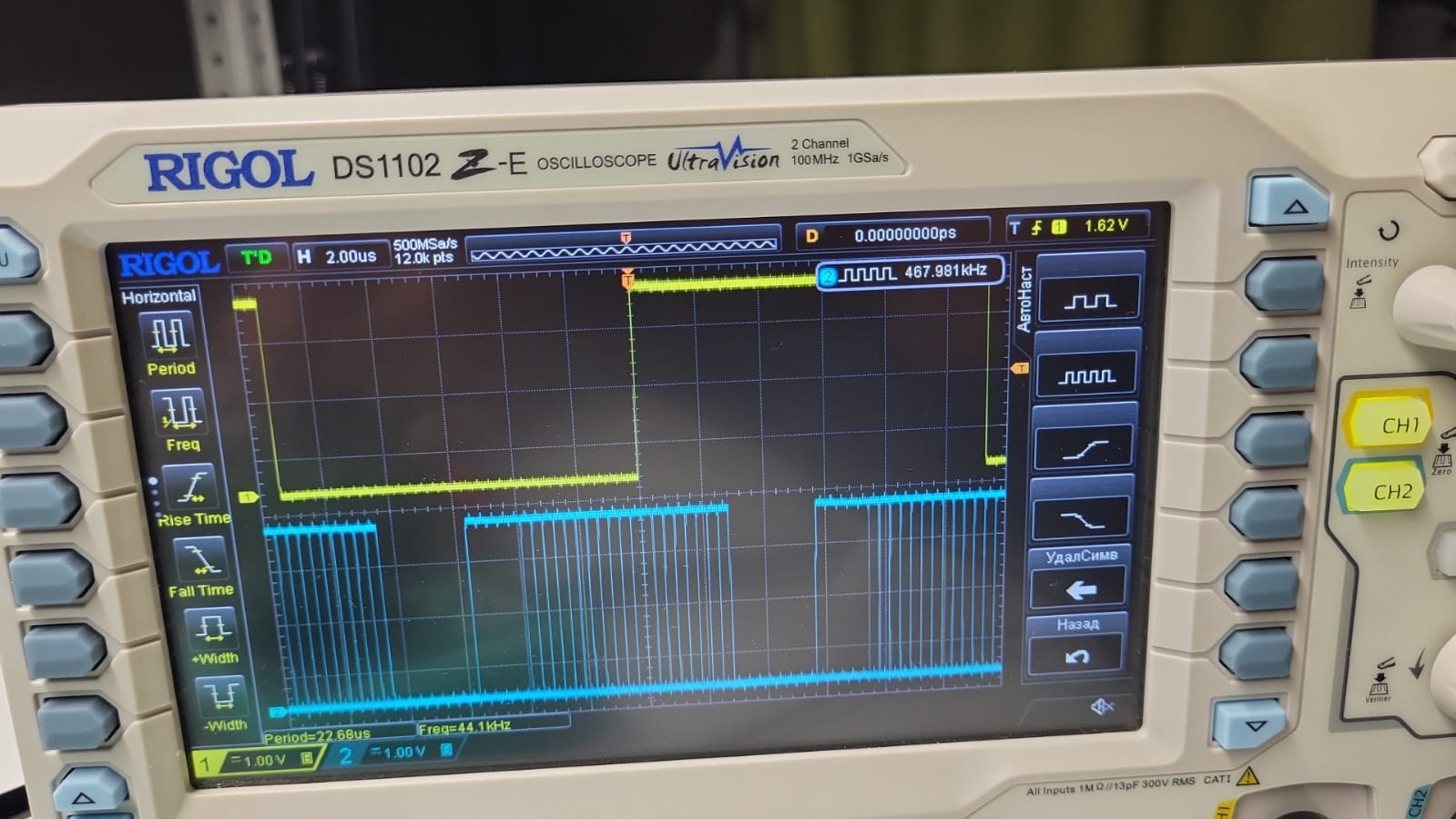Choose the Fall Time measurement icon

click(201, 558)
